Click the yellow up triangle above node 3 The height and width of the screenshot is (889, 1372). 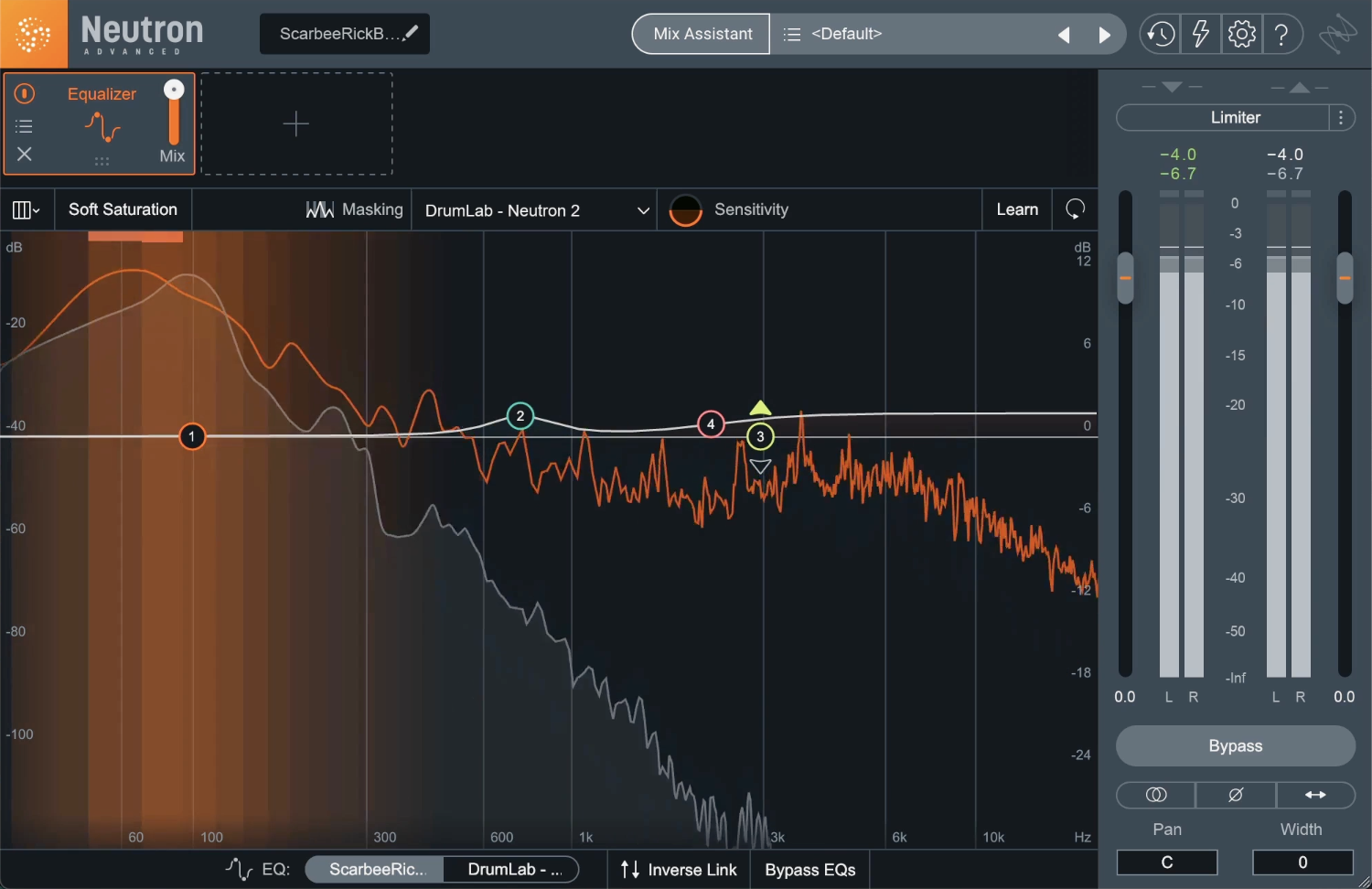760,408
